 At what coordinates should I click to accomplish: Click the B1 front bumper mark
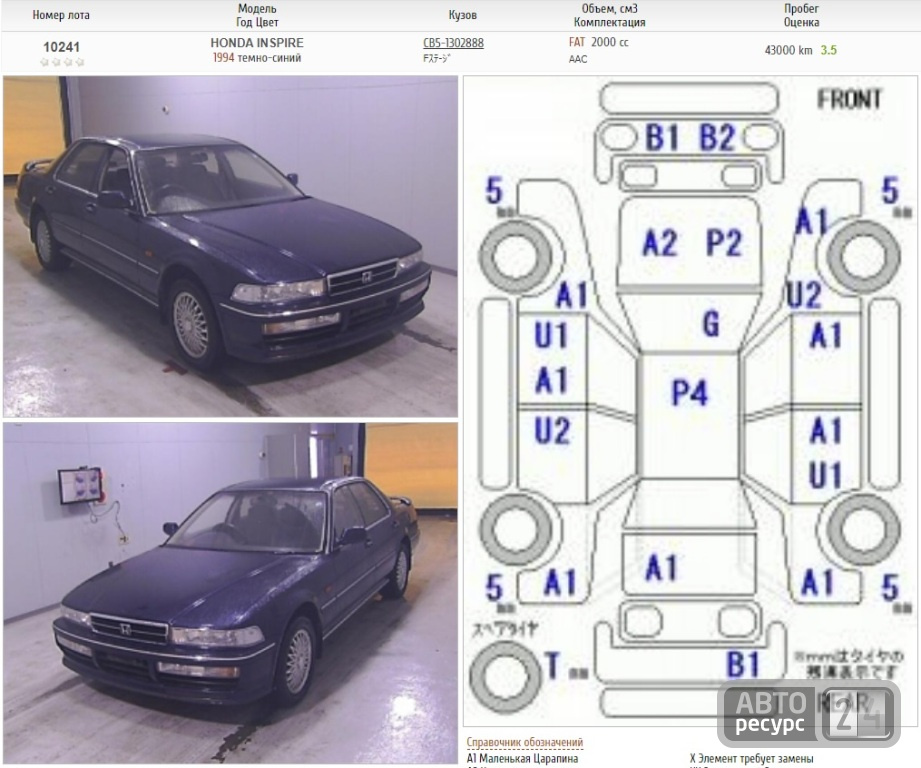coord(662,138)
